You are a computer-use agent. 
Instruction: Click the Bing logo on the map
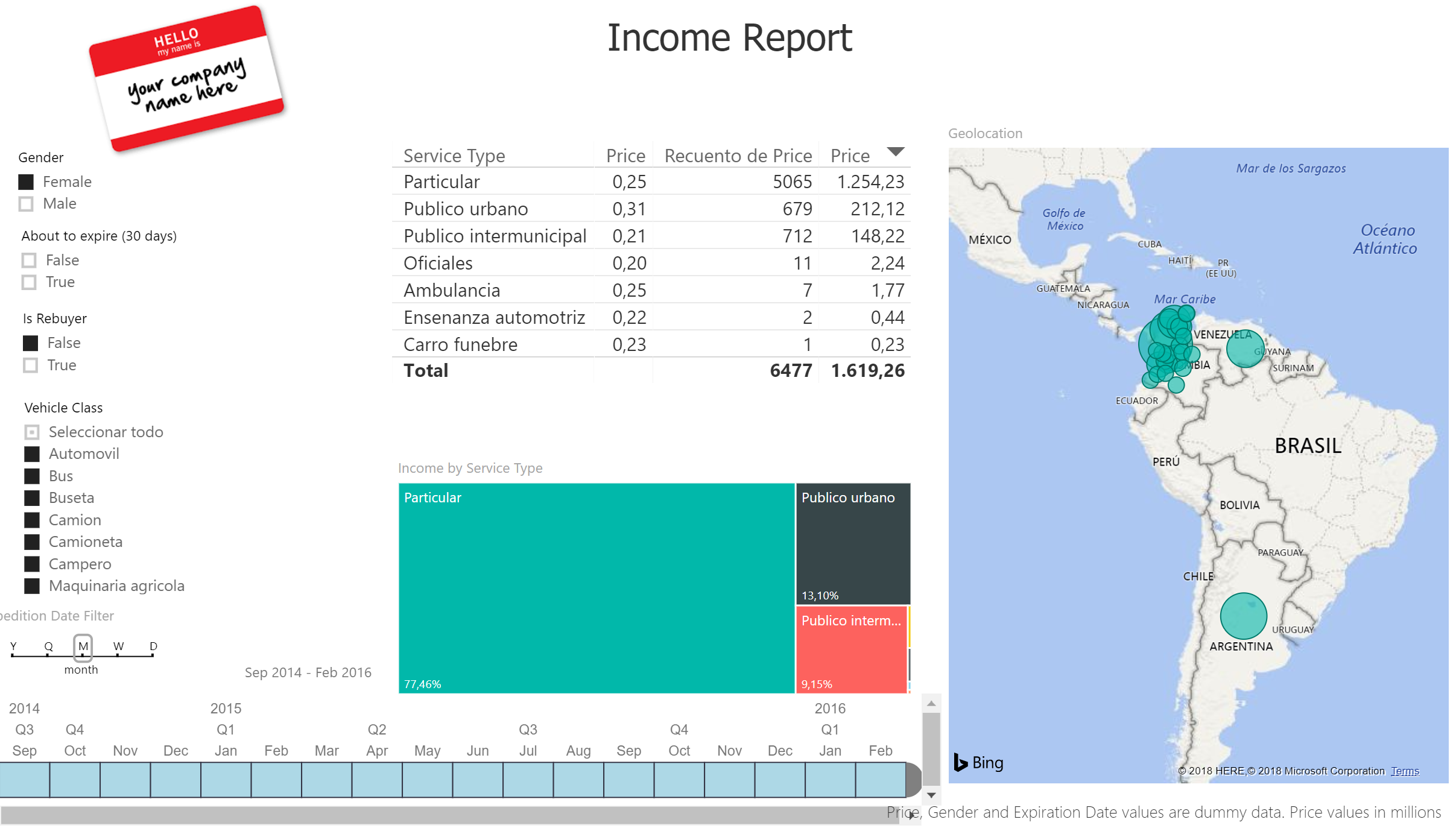[x=979, y=762]
